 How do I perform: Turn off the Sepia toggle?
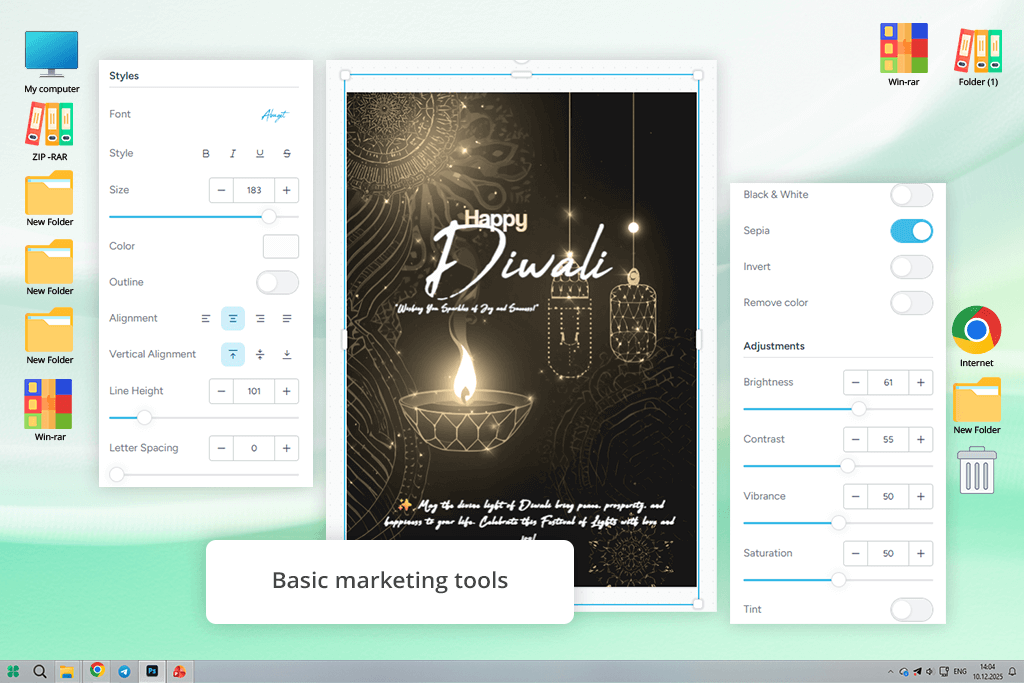[912, 231]
